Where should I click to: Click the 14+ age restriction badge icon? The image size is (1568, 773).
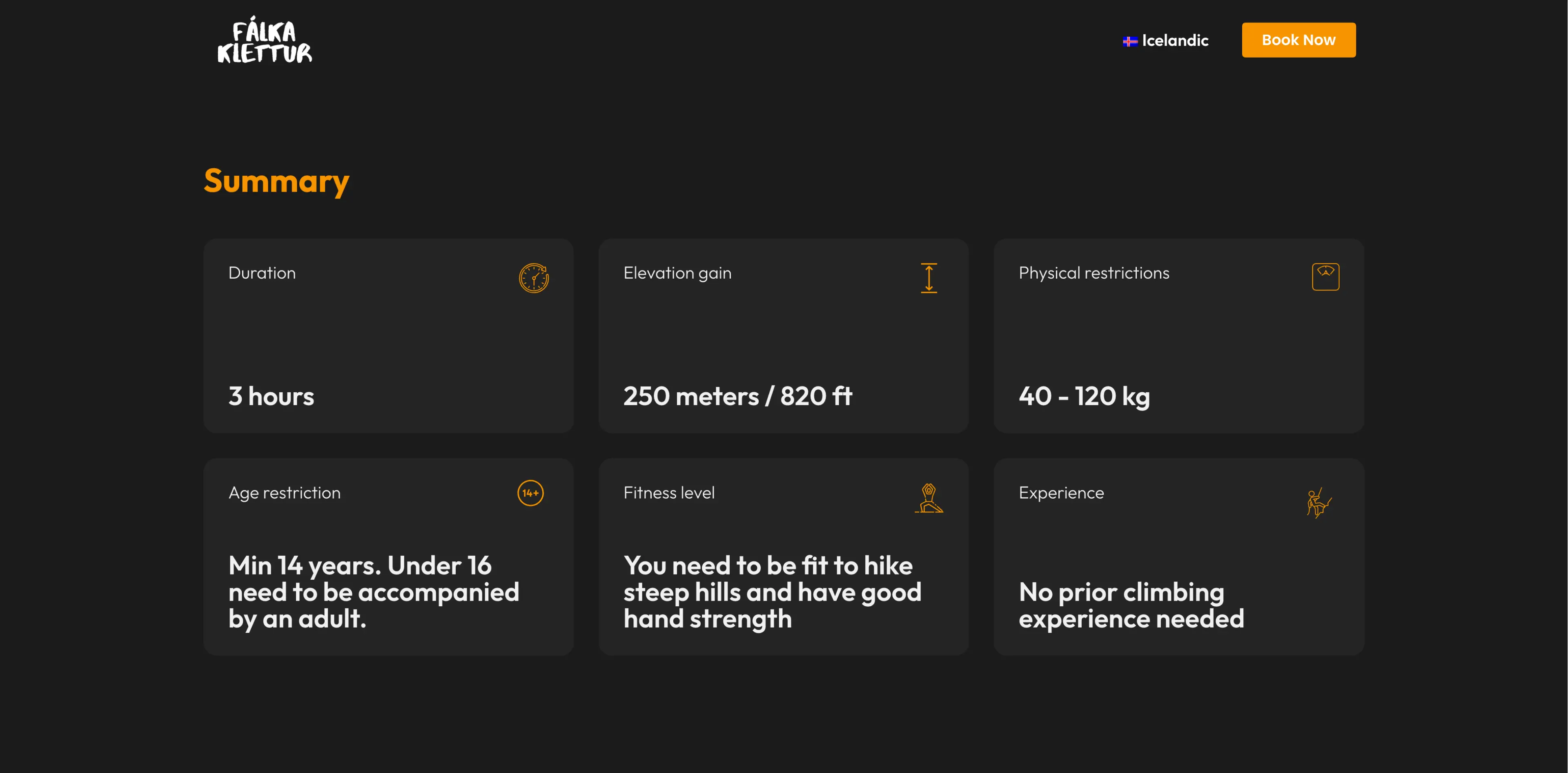pyautogui.click(x=530, y=493)
